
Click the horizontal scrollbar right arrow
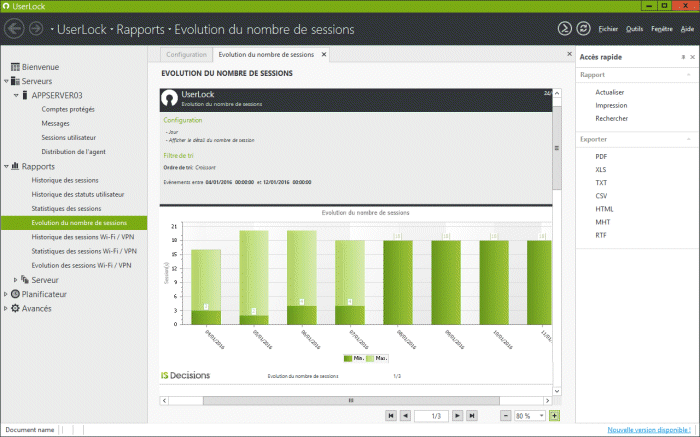(547, 400)
